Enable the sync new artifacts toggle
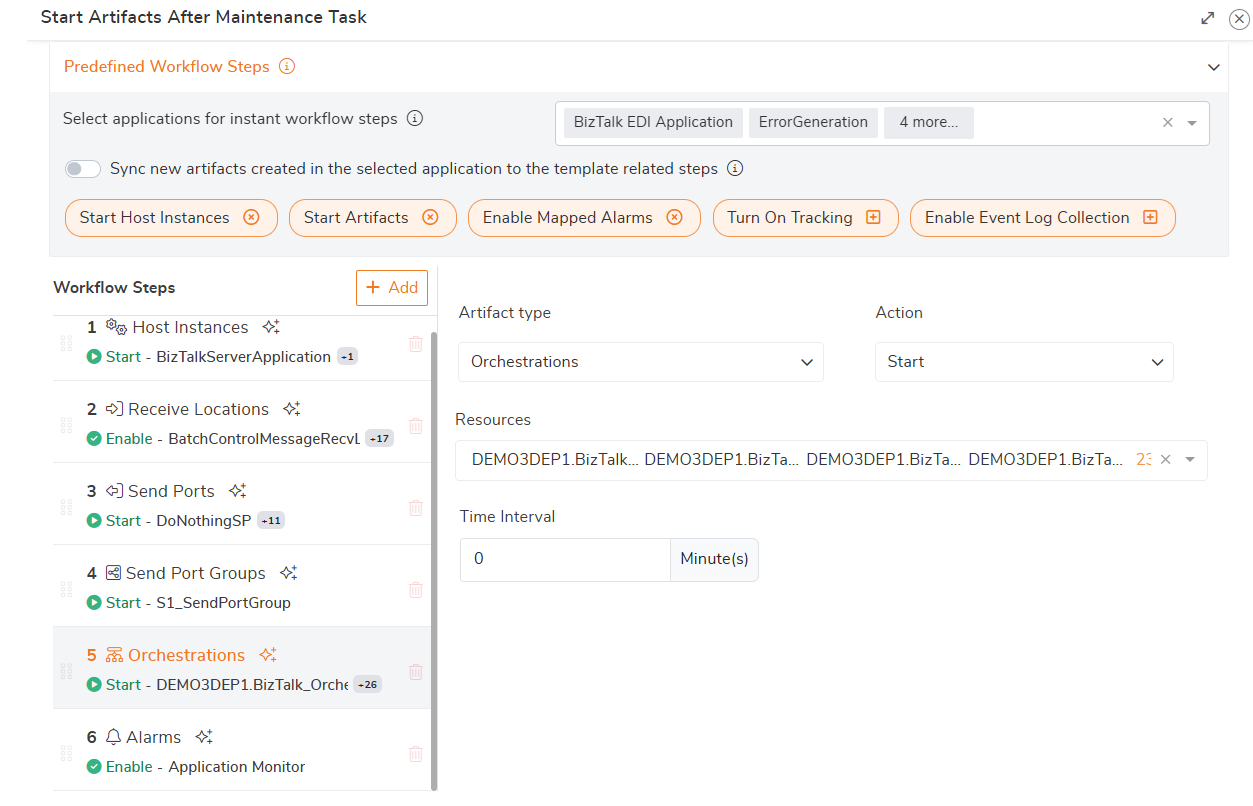The image size is (1253, 806). (x=82, y=168)
